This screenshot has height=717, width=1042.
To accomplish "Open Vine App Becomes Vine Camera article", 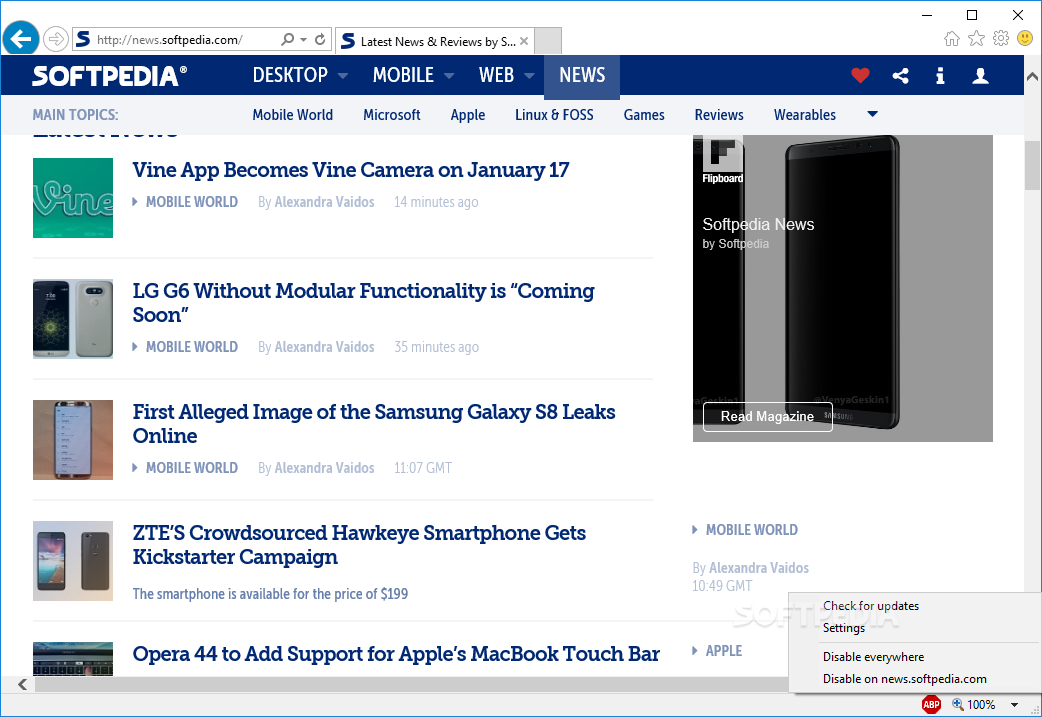I will tap(351, 170).
